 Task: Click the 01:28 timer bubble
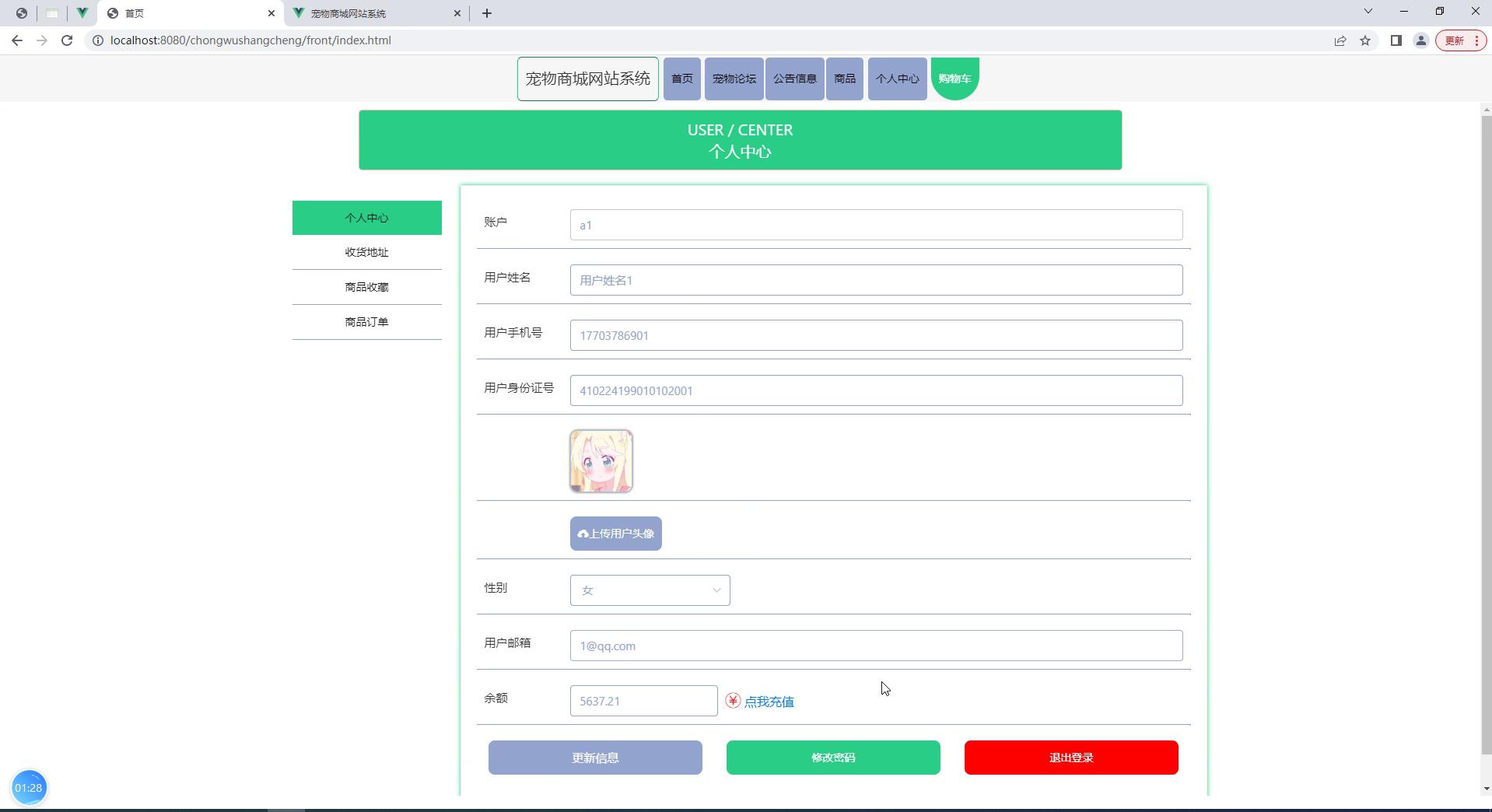29,788
